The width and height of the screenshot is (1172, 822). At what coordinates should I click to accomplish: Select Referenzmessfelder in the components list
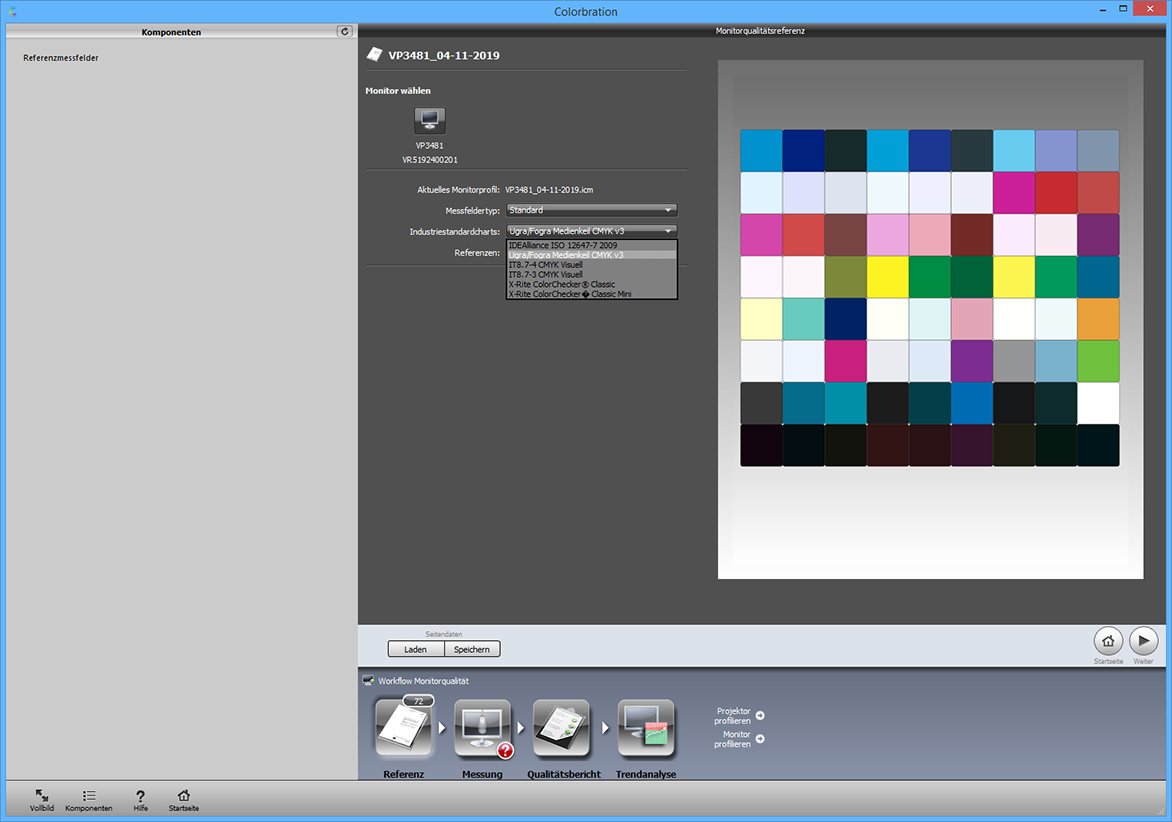point(61,58)
